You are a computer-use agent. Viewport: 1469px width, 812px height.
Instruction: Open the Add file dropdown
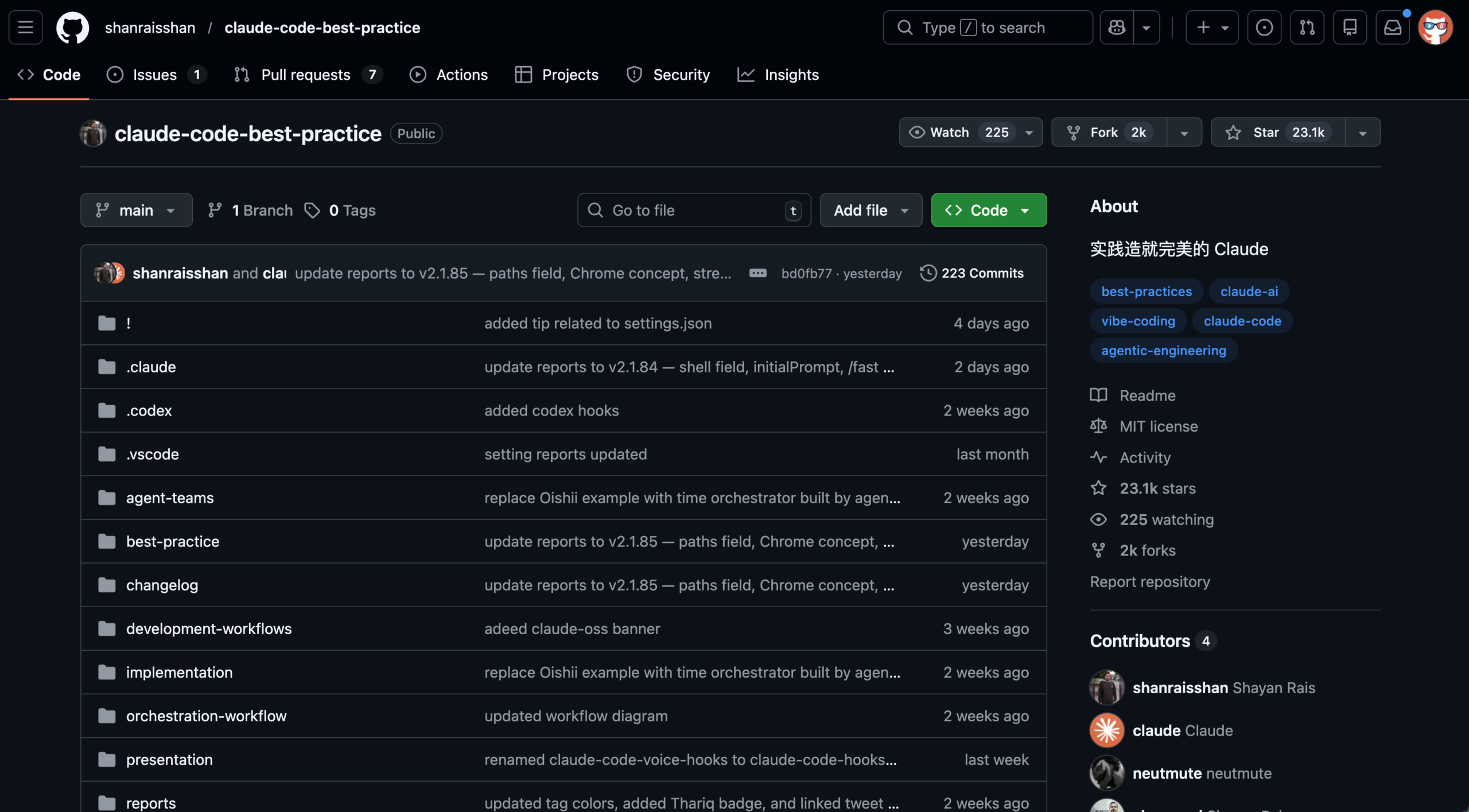tap(870, 210)
